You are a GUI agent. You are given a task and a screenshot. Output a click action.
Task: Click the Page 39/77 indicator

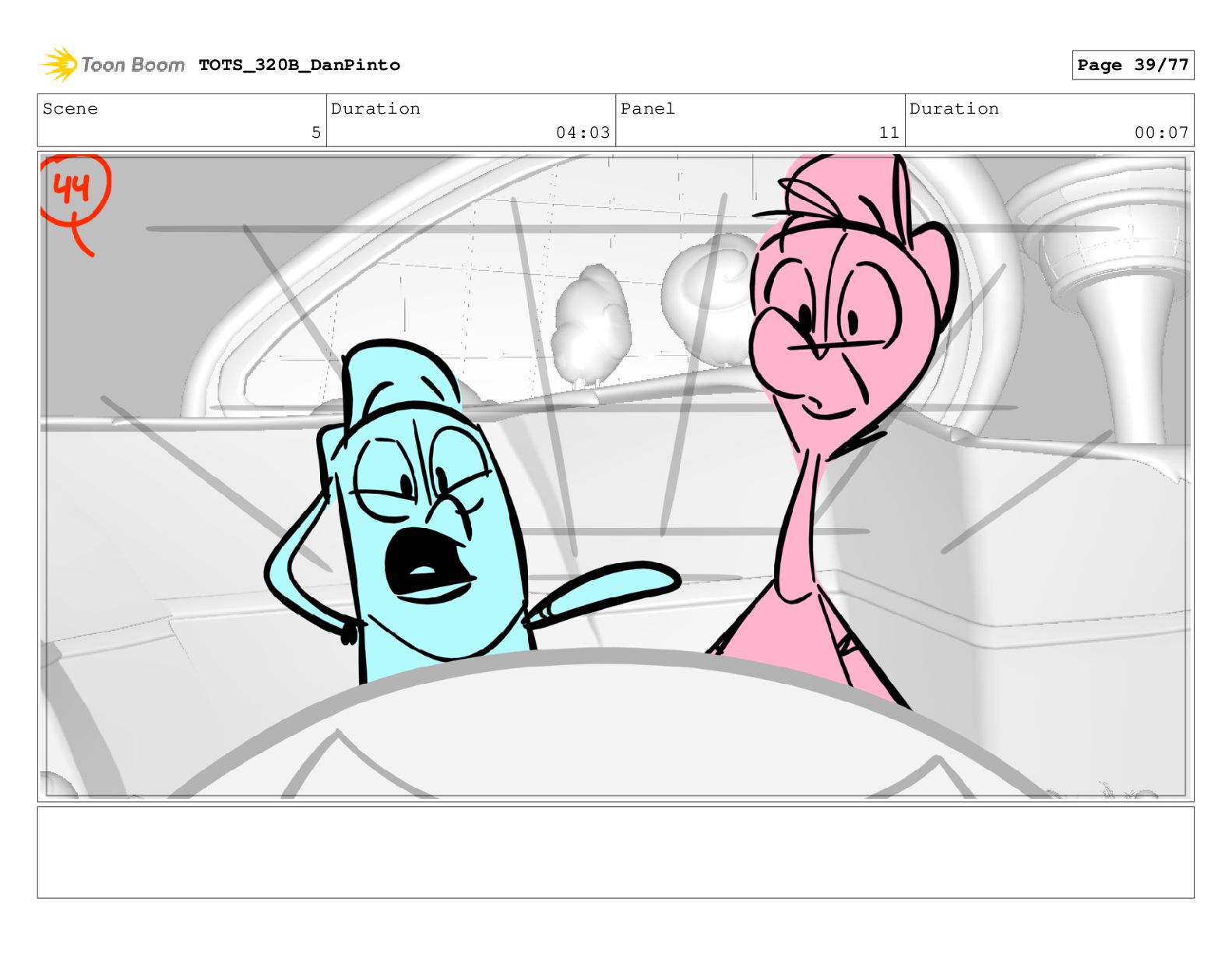tap(1132, 65)
